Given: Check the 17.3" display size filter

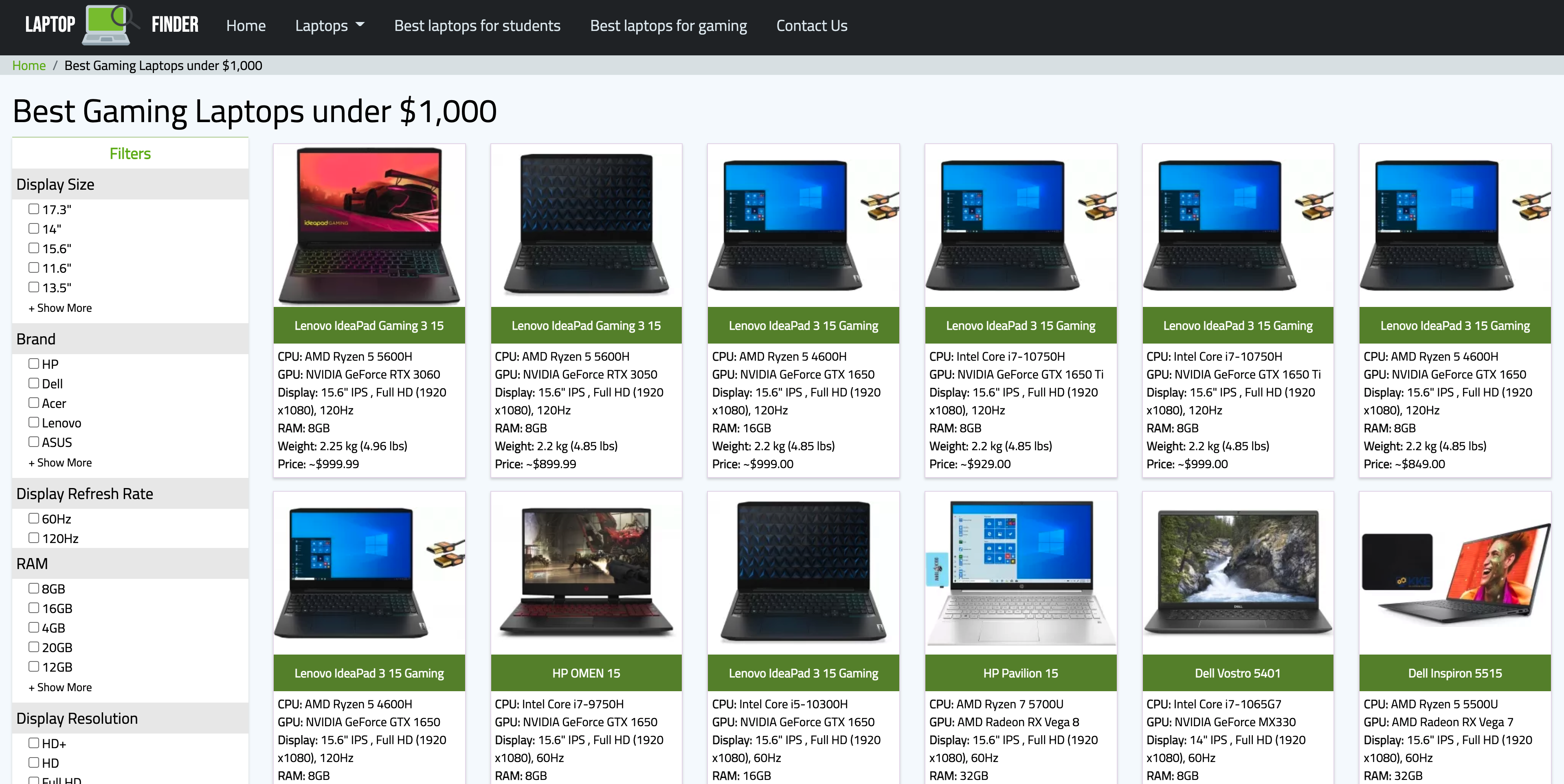Looking at the screenshot, I should pos(34,209).
